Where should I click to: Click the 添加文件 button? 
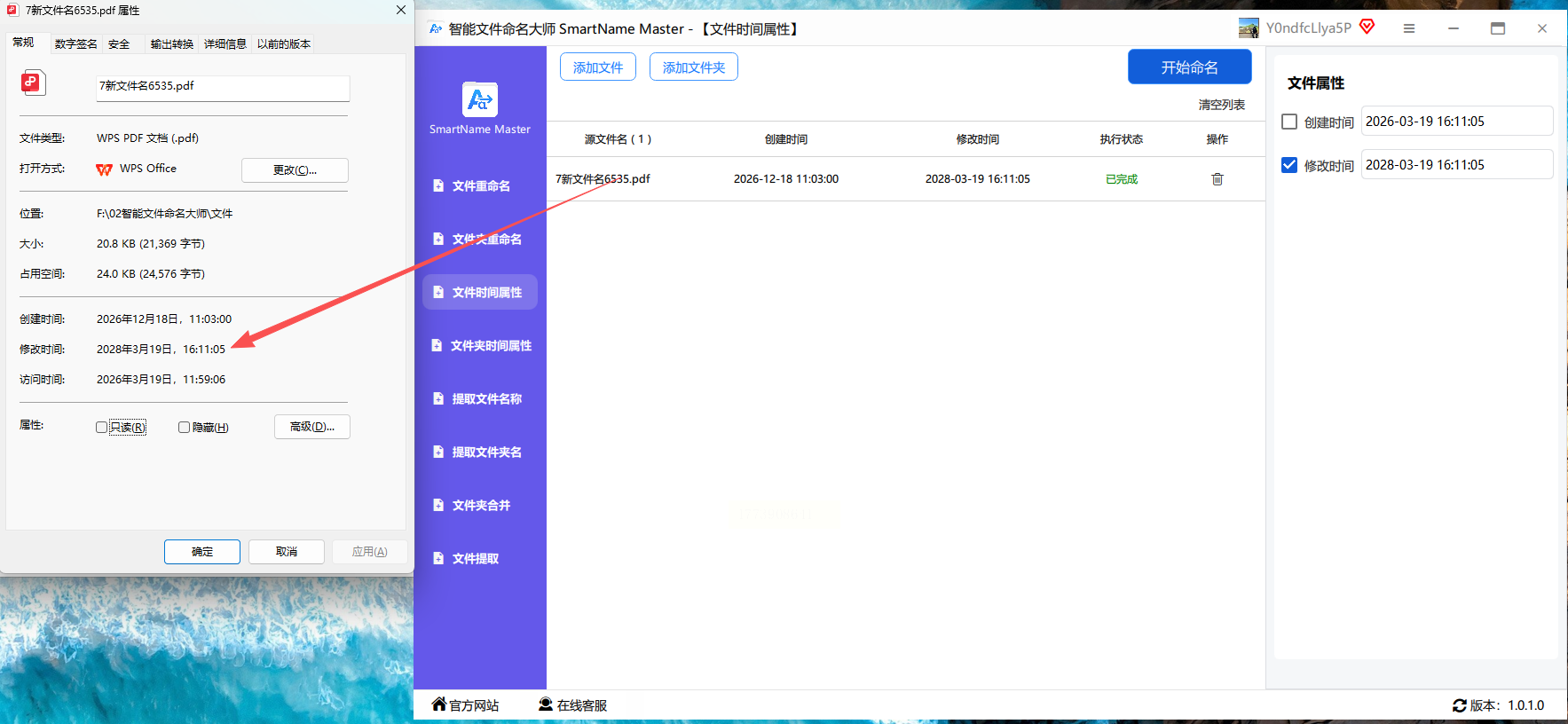(x=598, y=67)
